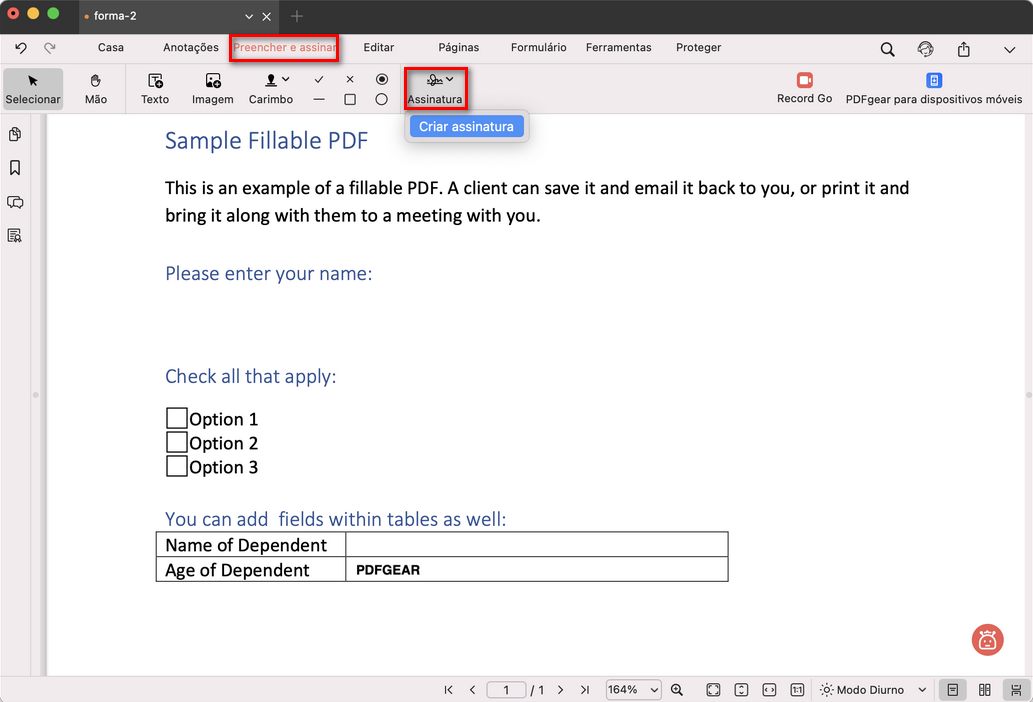Switch to Preencher e assinar tab
This screenshot has height=702, width=1033.
pos(284,47)
